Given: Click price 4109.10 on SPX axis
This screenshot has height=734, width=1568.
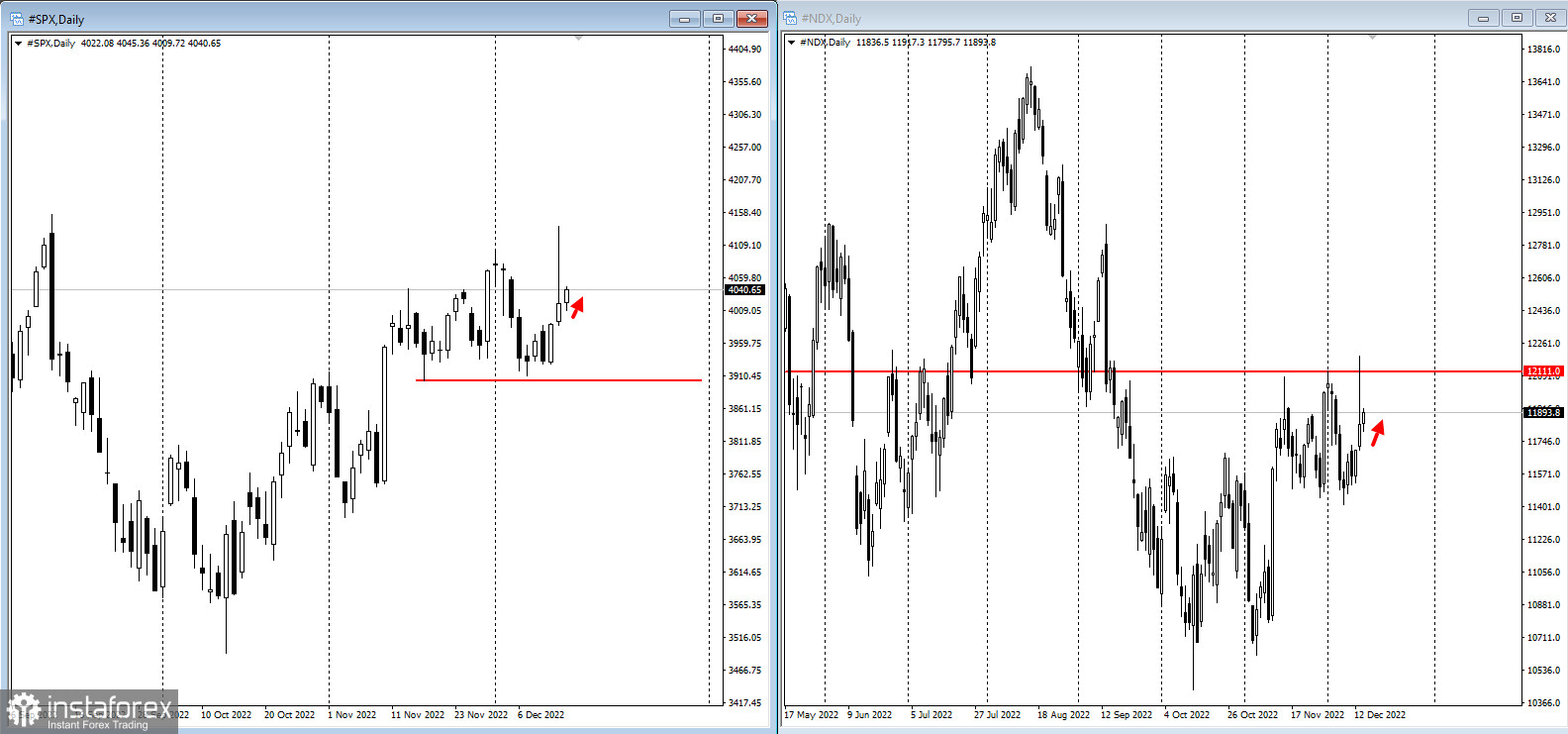Looking at the screenshot, I should 744,246.
